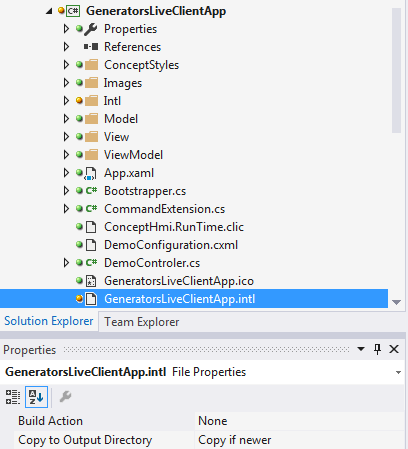Select DemoConfiguration.cxml in the tree

point(171,245)
